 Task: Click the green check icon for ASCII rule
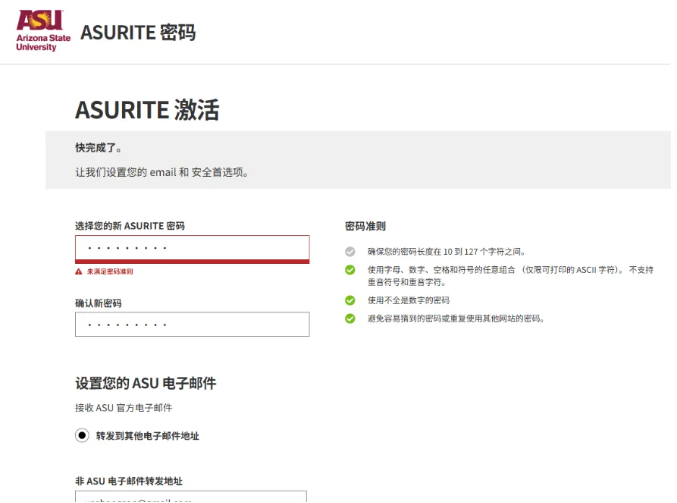[x=350, y=270]
